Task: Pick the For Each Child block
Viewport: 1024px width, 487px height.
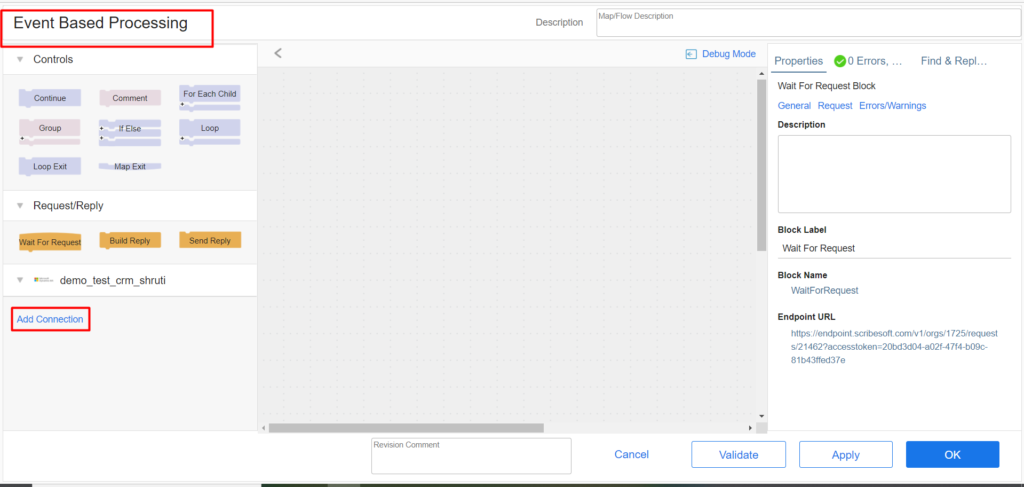Action: pos(210,97)
